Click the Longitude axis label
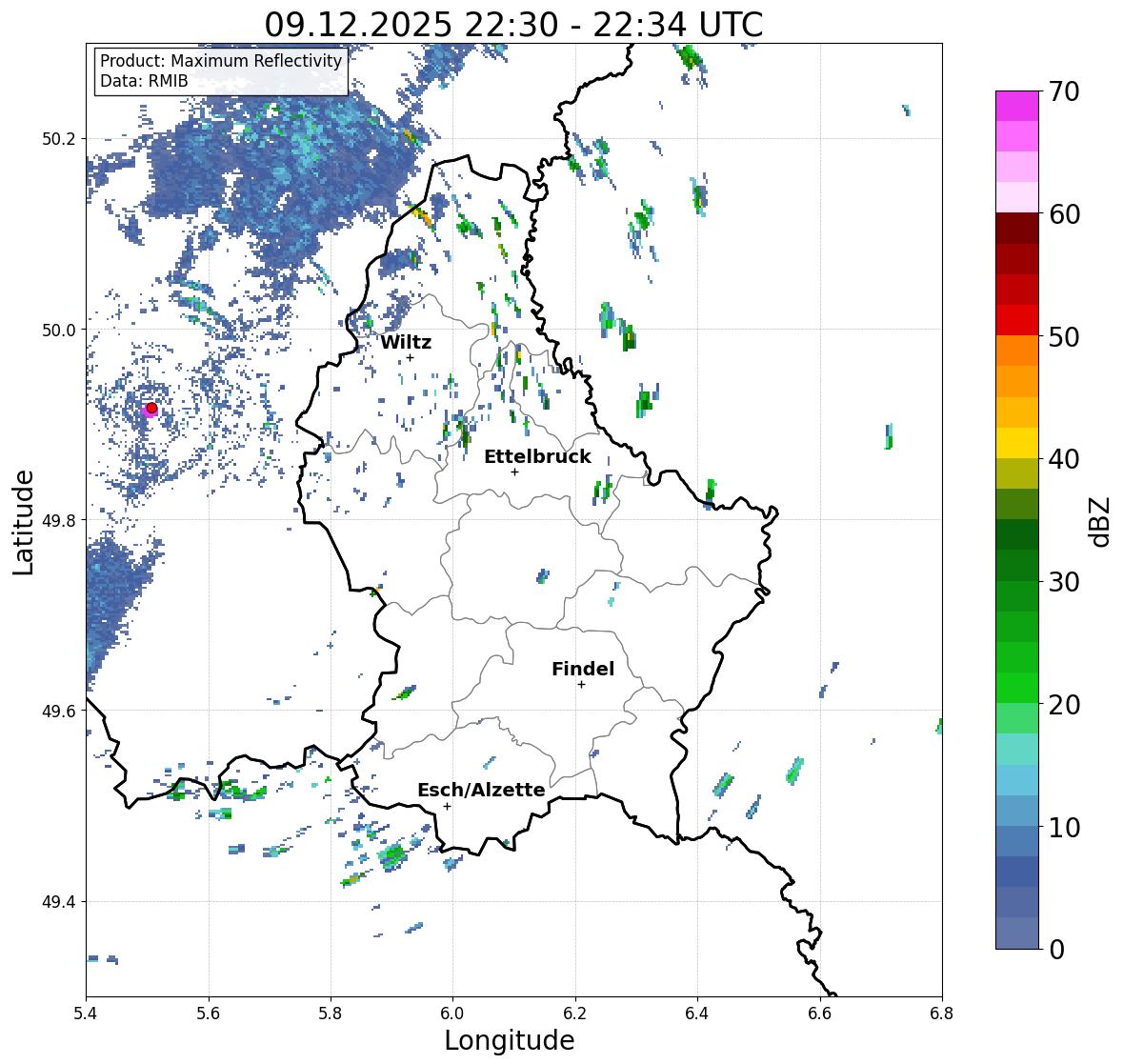Image resolution: width=1123 pixels, height=1064 pixels. (x=510, y=1040)
